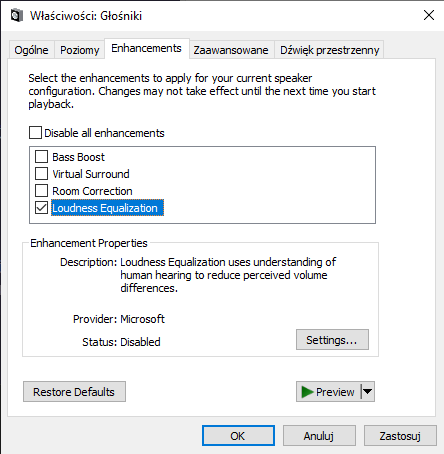Enable the Room Correction checkbox
Screen dimensions: 444x454
(x=41, y=190)
